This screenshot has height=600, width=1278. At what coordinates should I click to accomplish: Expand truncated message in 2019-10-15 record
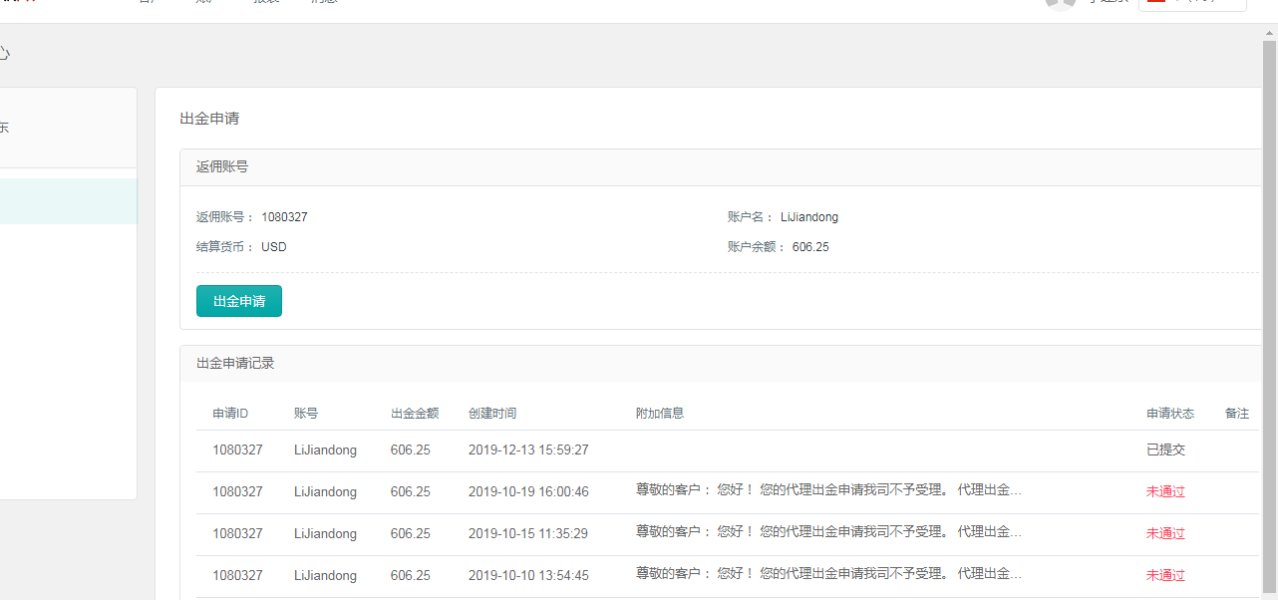click(828, 533)
